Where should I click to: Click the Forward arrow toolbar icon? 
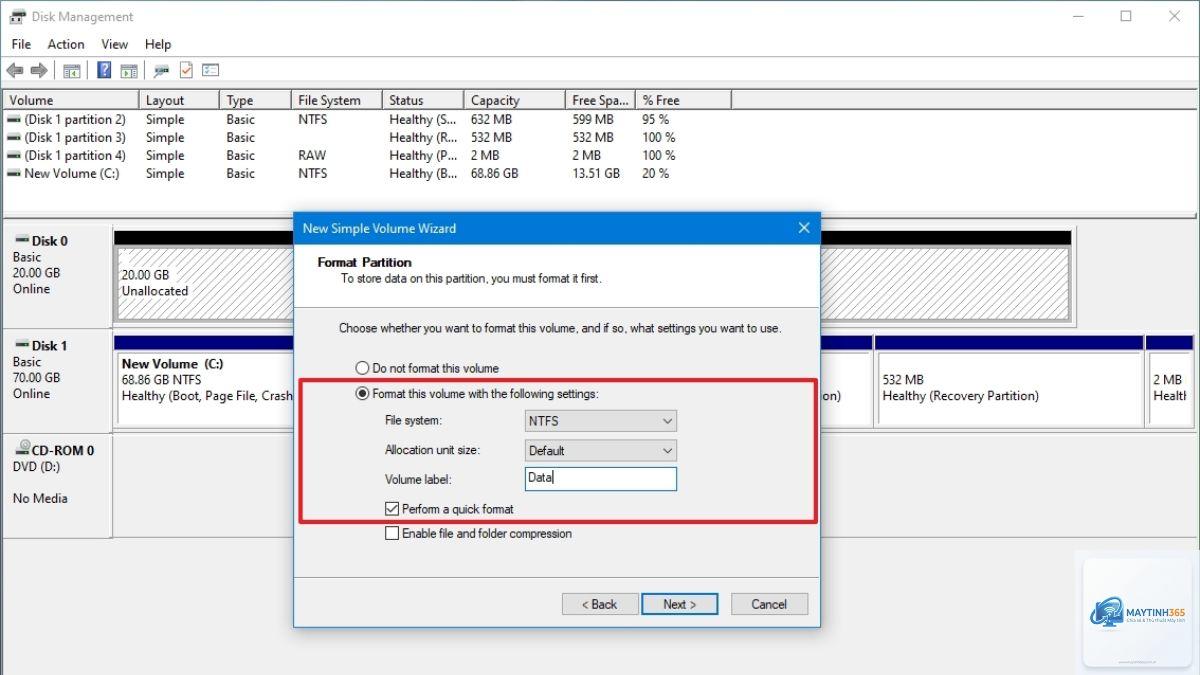point(39,70)
